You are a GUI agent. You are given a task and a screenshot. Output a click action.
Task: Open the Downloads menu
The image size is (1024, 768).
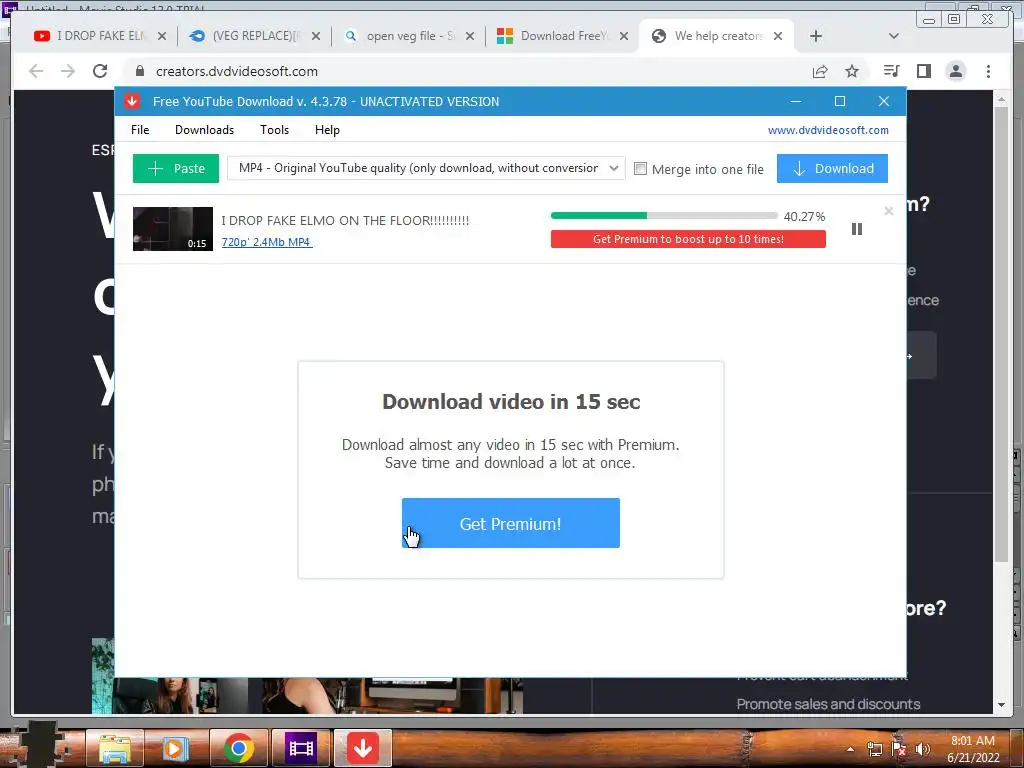coord(204,130)
